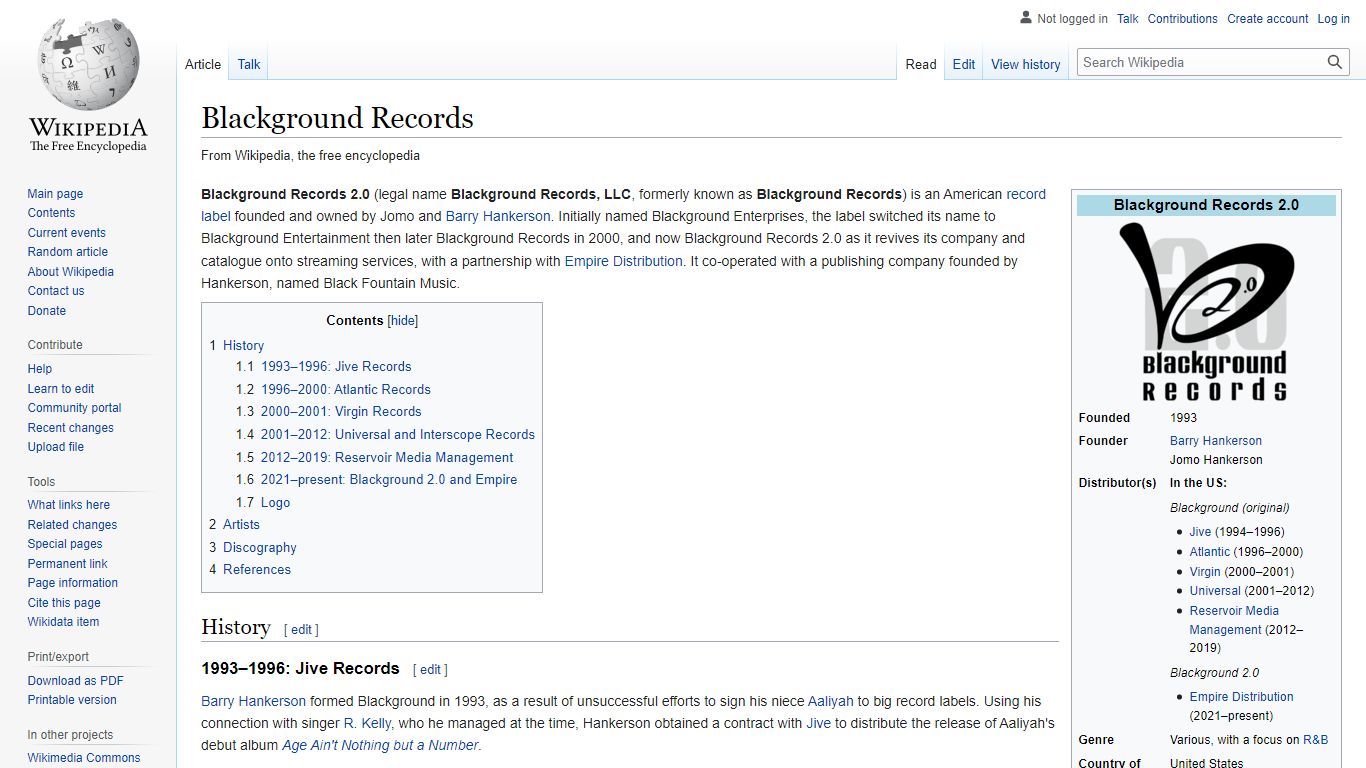Open the Blackground Records 2.0 logo image

(1206, 311)
